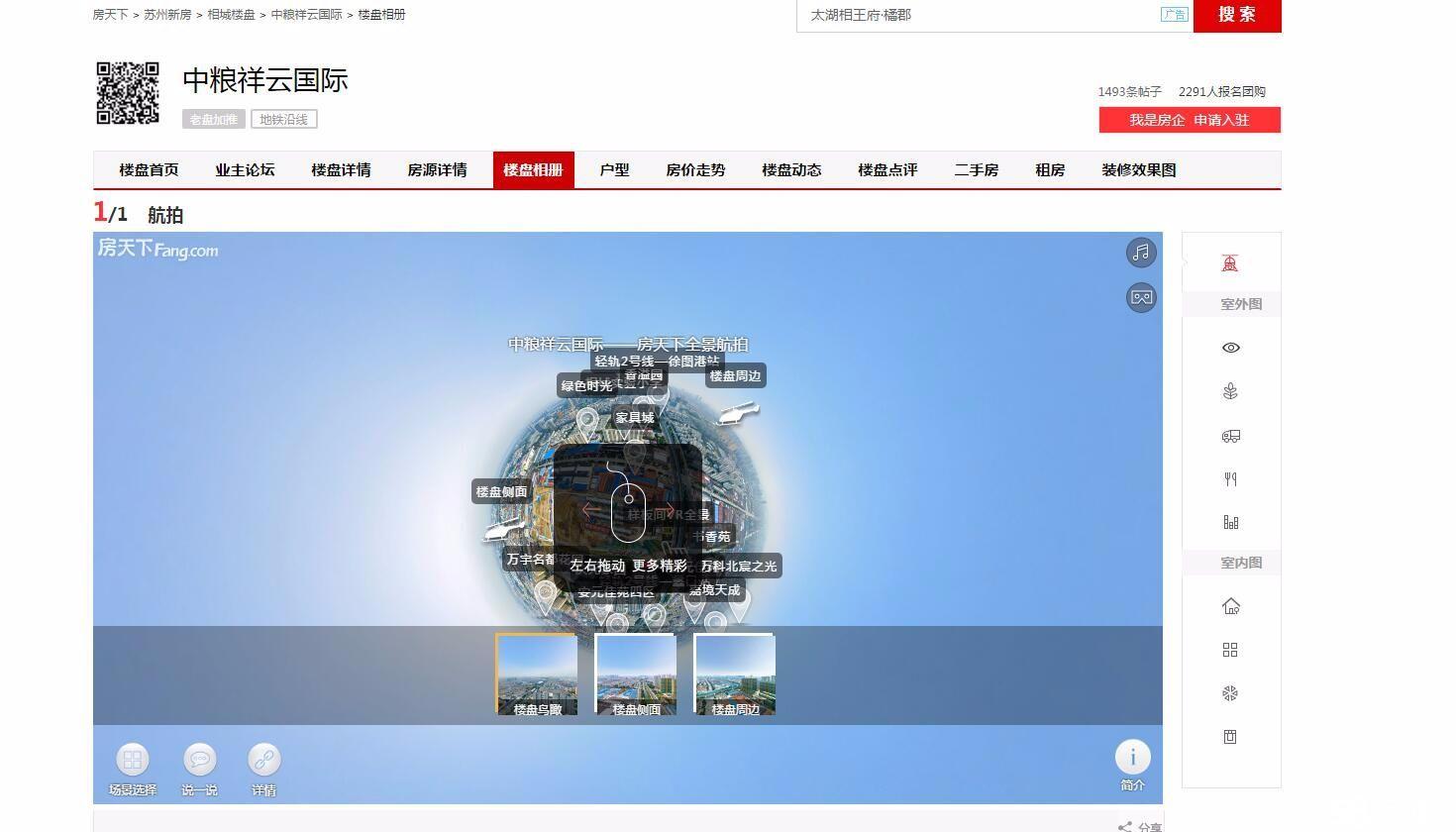Click the 绿色时光 hotspot label

tap(586, 385)
